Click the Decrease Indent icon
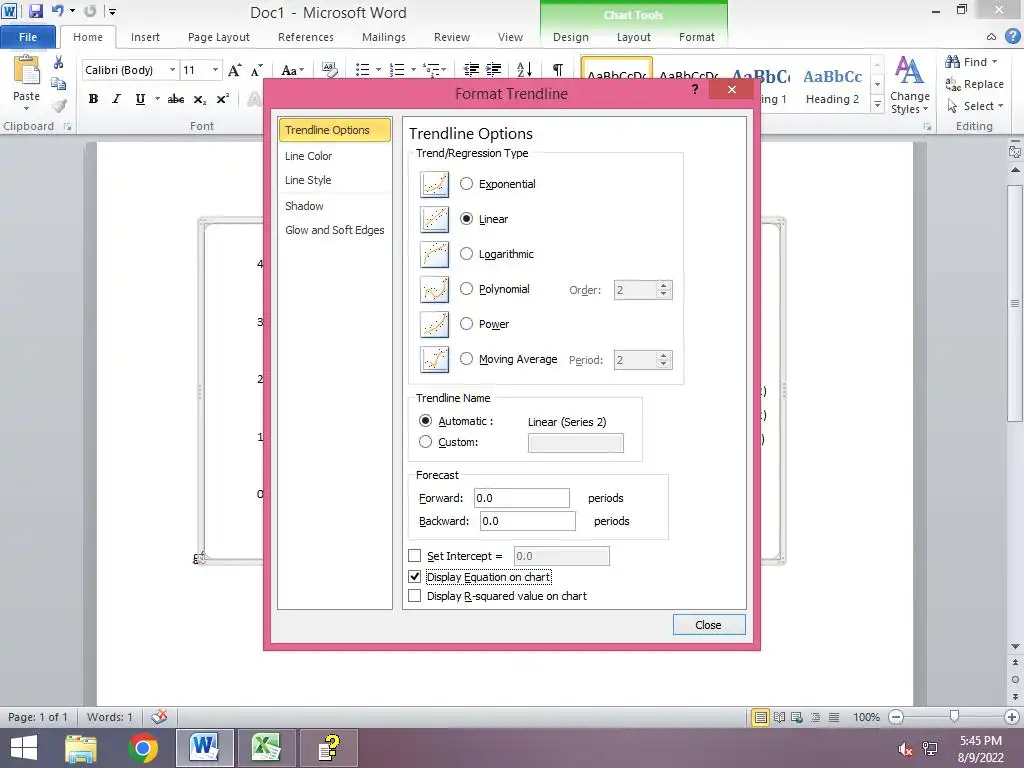Image resolution: width=1024 pixels, height=768 pixels. coord(471,70)
